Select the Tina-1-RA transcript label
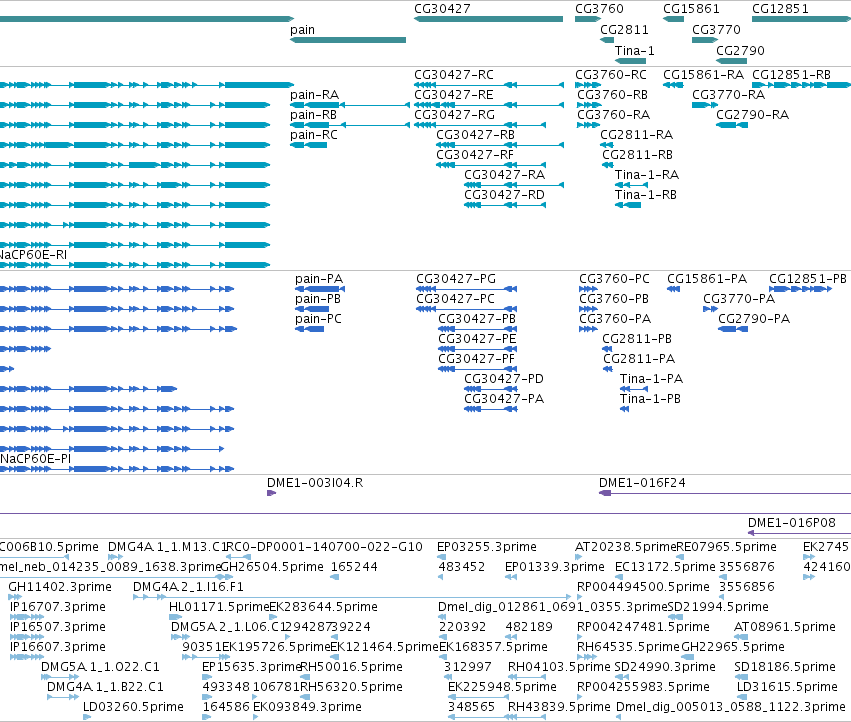The width and height of the screenshot is (851, 722). coord(646,175)
